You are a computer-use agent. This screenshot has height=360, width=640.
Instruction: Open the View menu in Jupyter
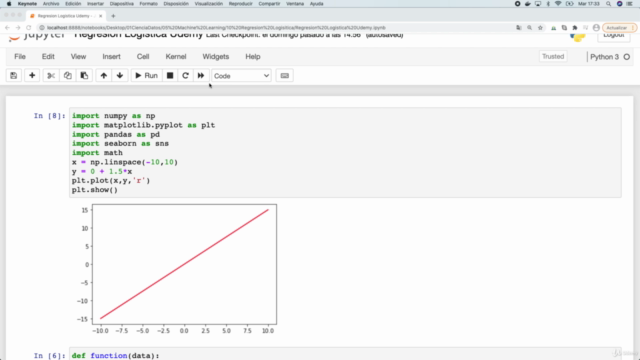(78, 57)
